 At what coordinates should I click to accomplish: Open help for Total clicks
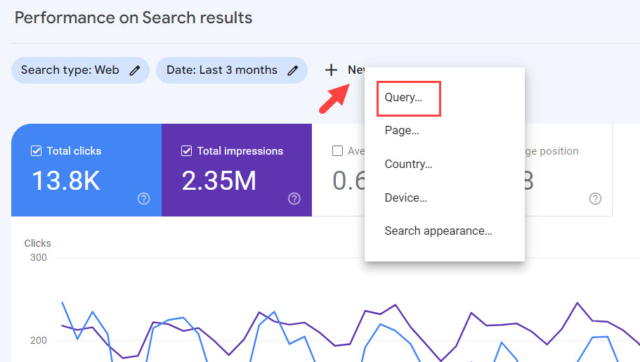pos(144,199)
